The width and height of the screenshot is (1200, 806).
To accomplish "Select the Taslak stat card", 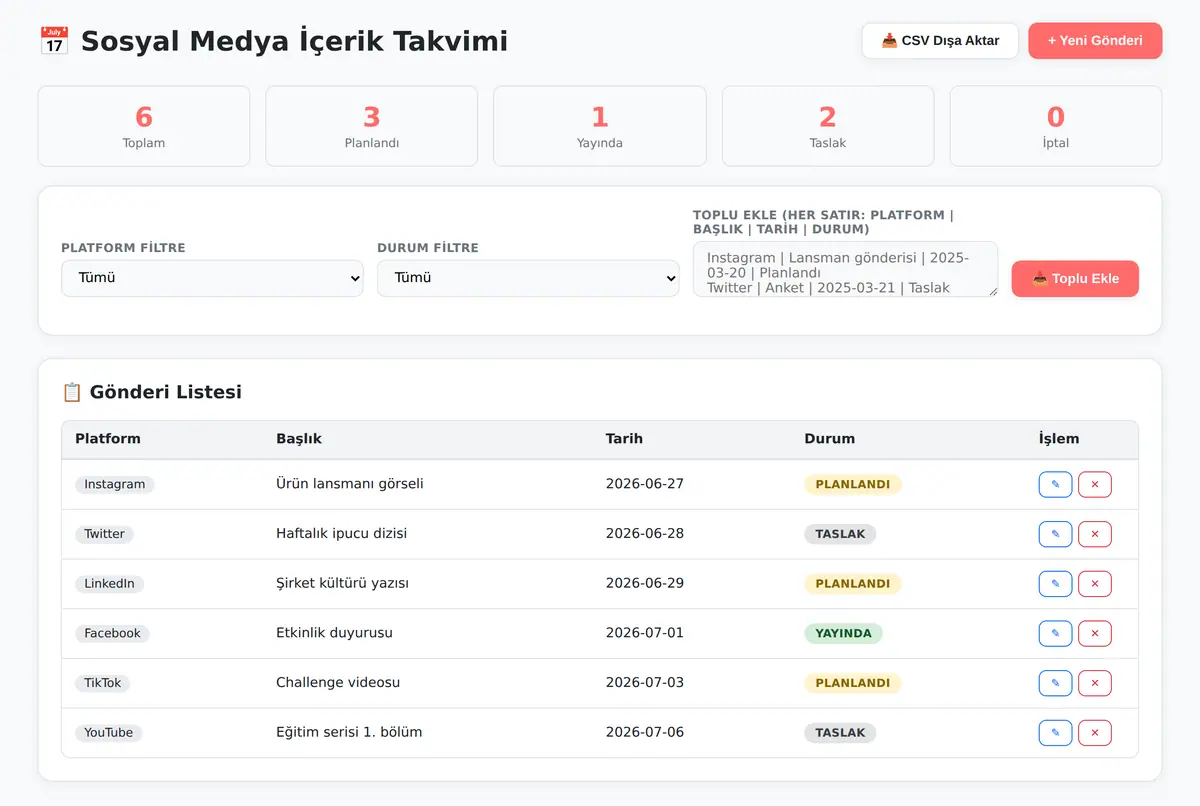I will pyautogui.click(x=828, y=126).
